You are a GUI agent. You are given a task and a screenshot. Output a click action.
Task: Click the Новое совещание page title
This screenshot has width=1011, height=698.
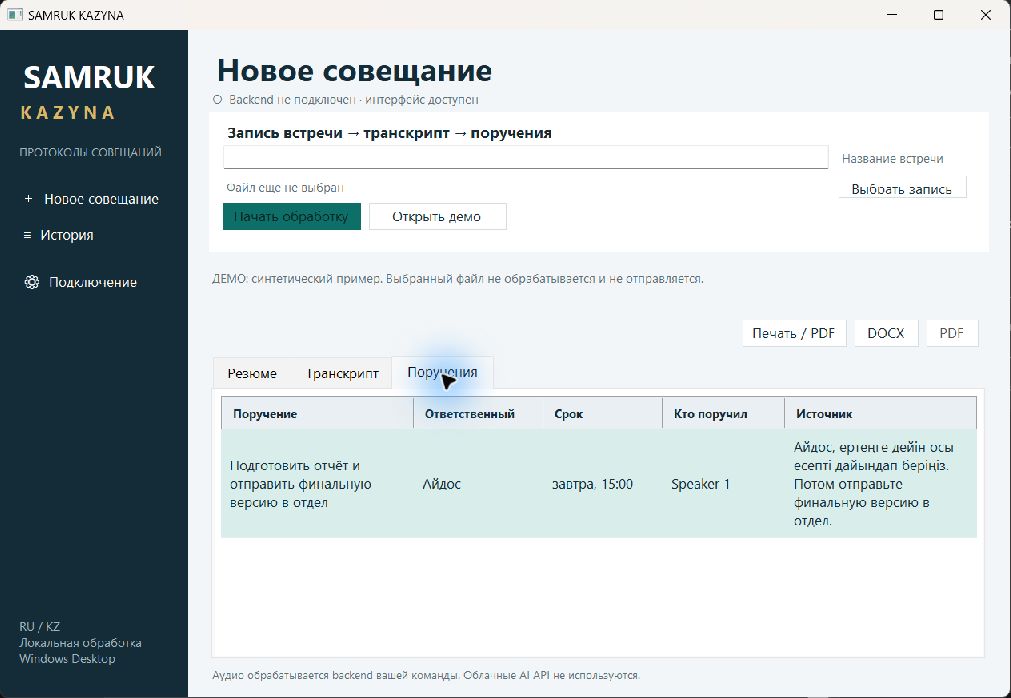click(354, 70)
